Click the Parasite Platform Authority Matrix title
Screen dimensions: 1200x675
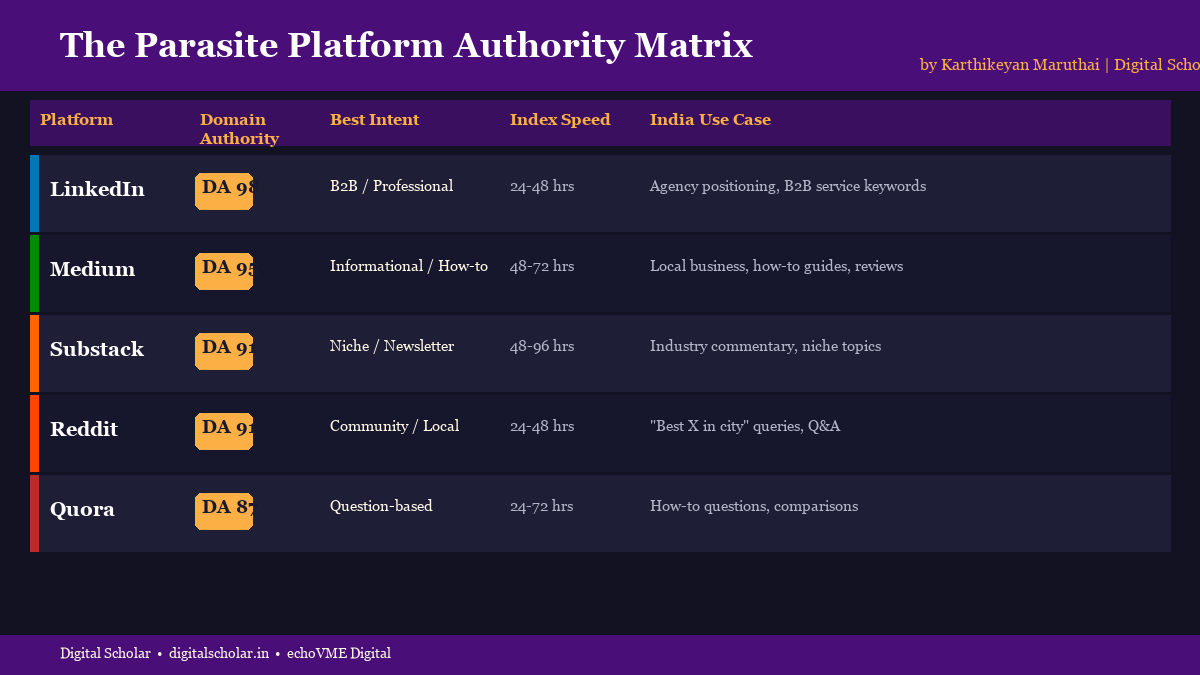pyautogui.click(x=406, y=45)
